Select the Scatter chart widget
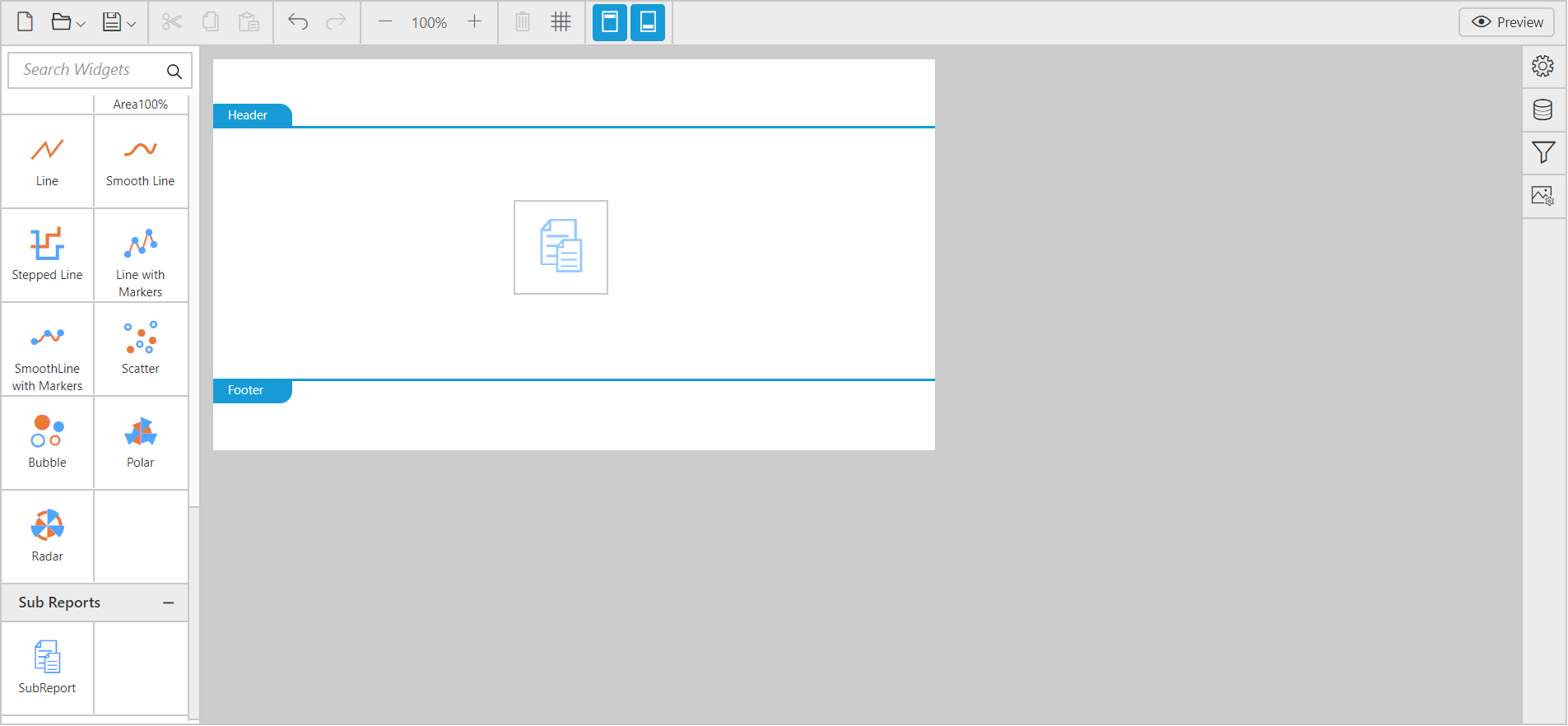The width and height of the screenshot is (1568, 726). 141,349
